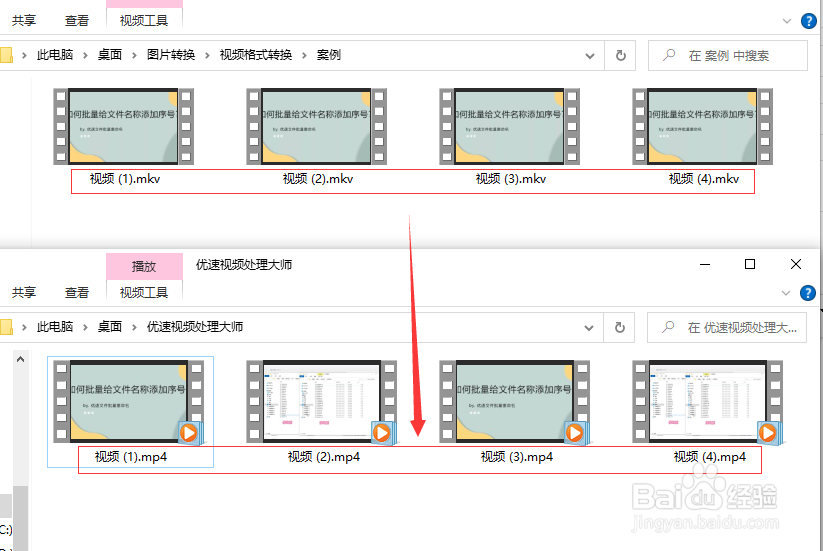Open address history dropdown in 优速视频处理大师 window

589,328
